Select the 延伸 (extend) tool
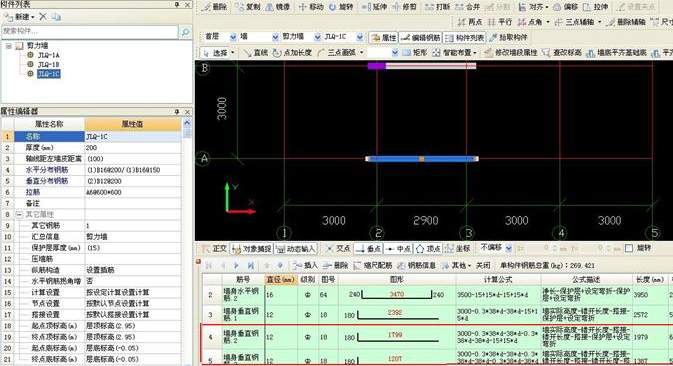The image size is (673, 366). (x=374, y=7)
